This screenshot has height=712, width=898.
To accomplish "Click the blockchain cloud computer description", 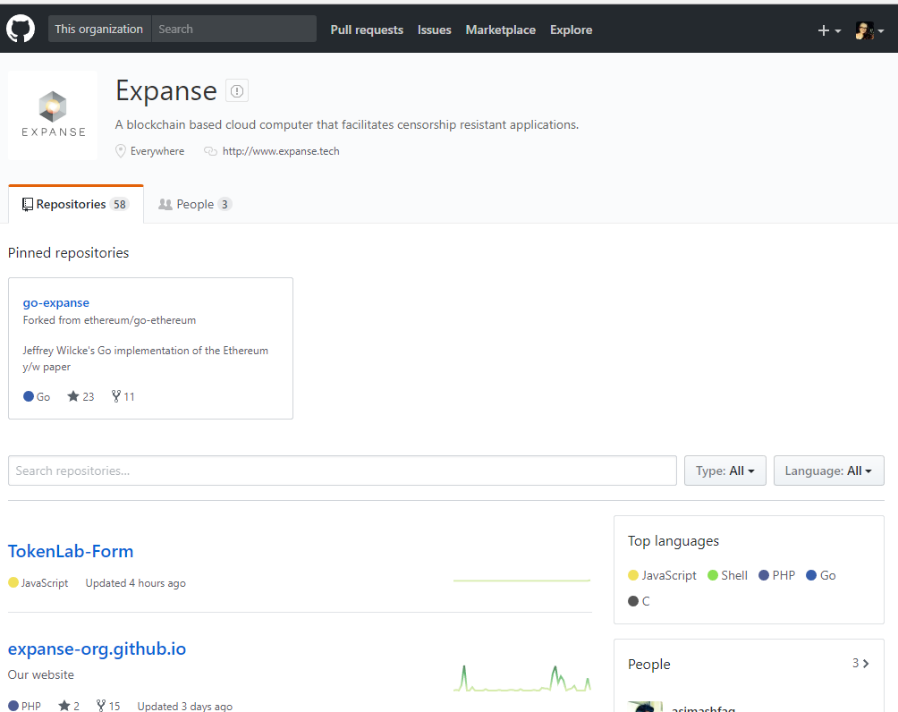I will pos(347,125).
